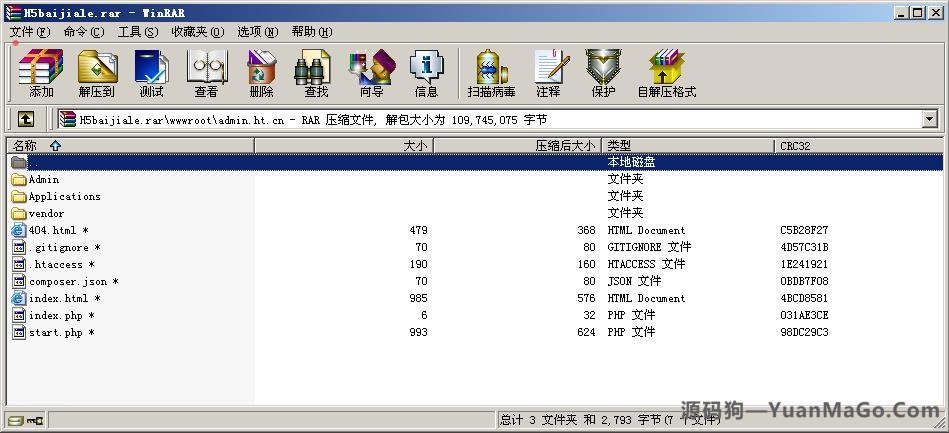Open the 帮助(H) menu
The width and height of the screenshot is (949, 433).
pos(312,32)
